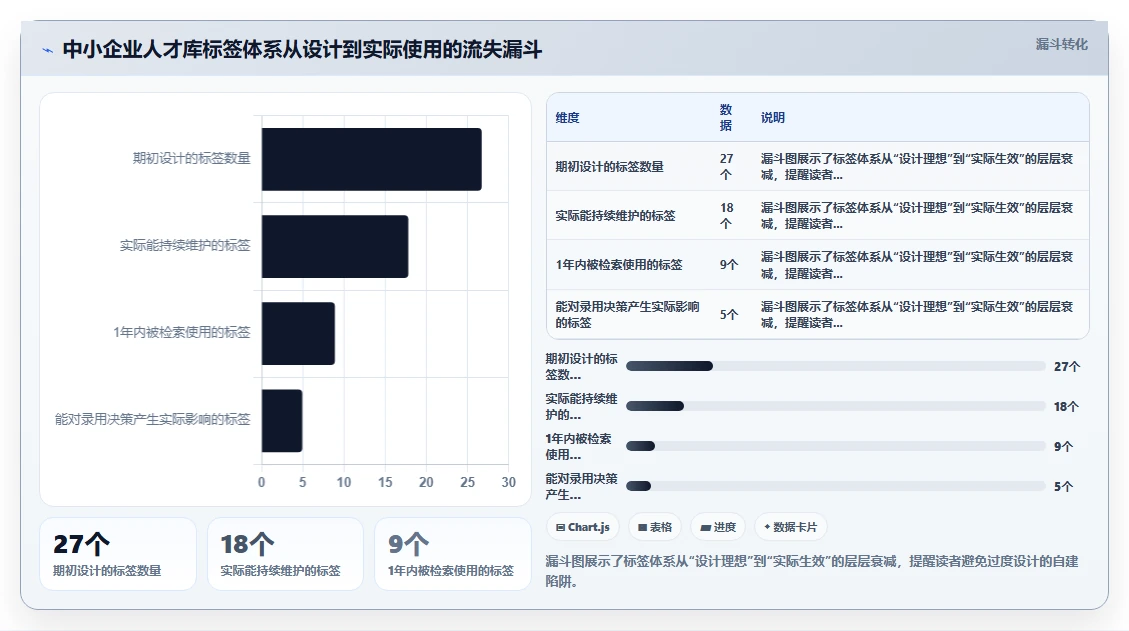The height and width of the screenshot is (631, 1129).
Task: Open the 9个 1年内被检索使用的标签 data card
Action: point(453,554)
